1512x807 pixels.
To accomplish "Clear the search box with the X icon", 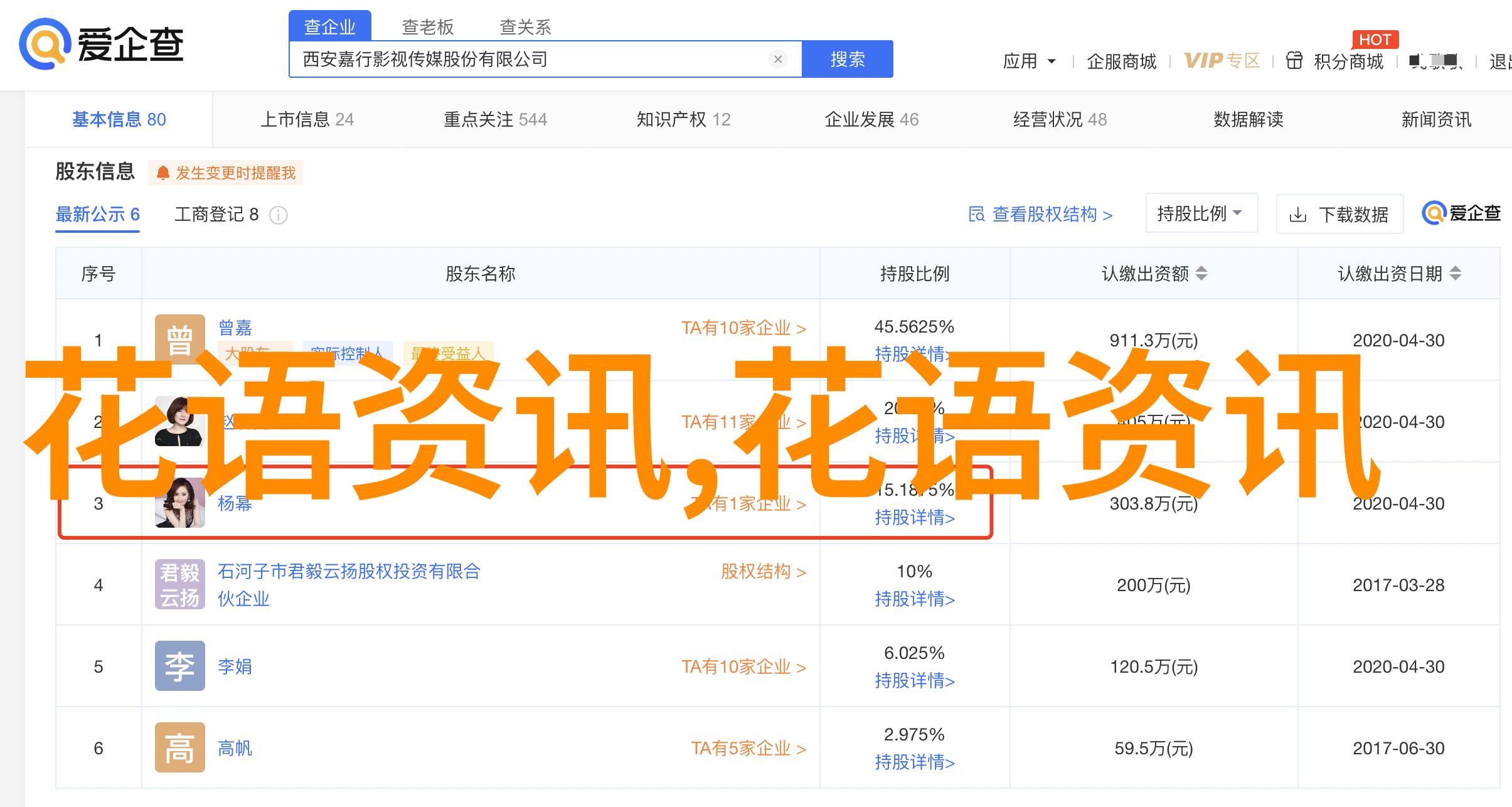I will coord(778,59).
